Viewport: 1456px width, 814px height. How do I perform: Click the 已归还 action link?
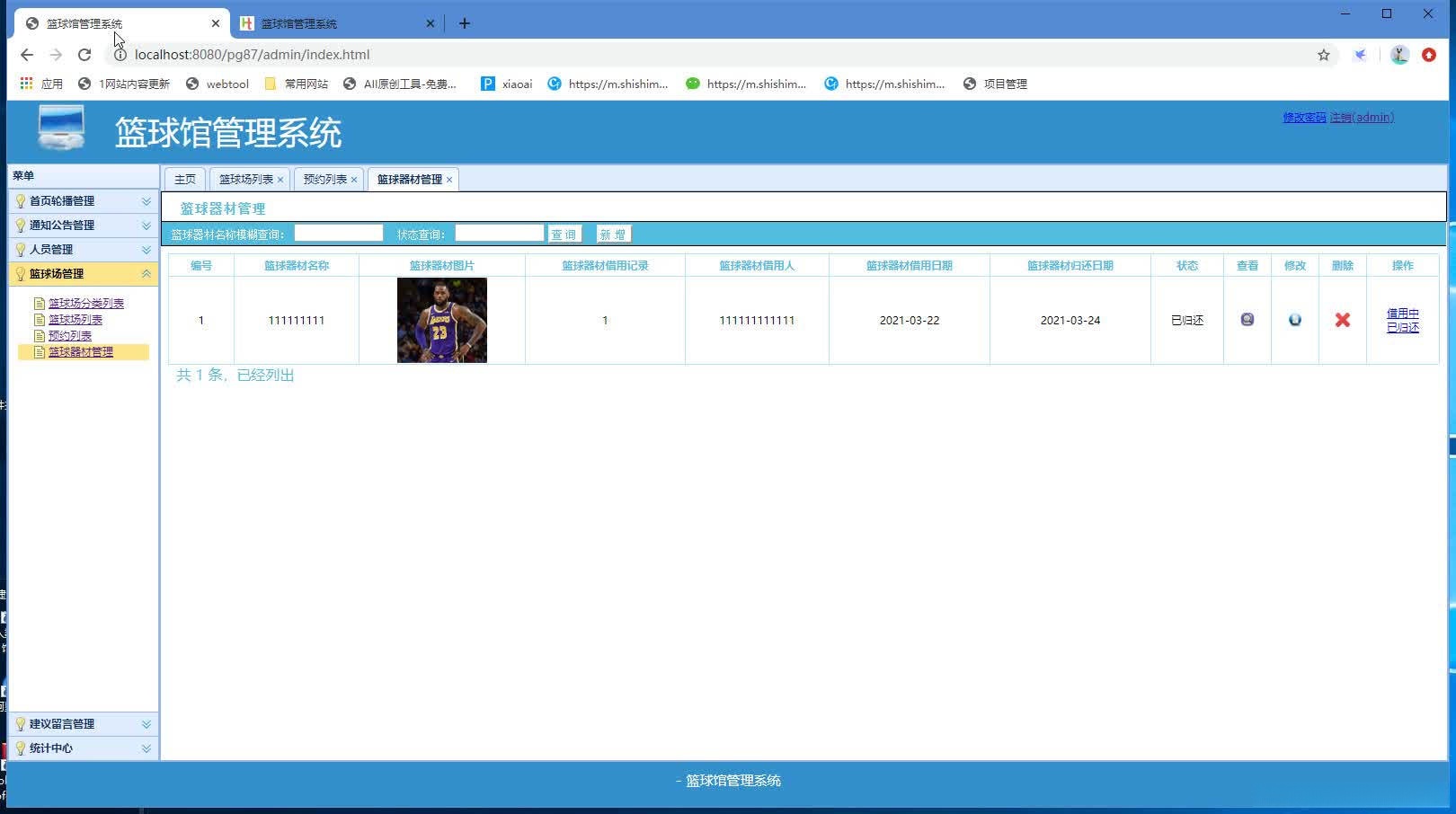pos(1403,328)
